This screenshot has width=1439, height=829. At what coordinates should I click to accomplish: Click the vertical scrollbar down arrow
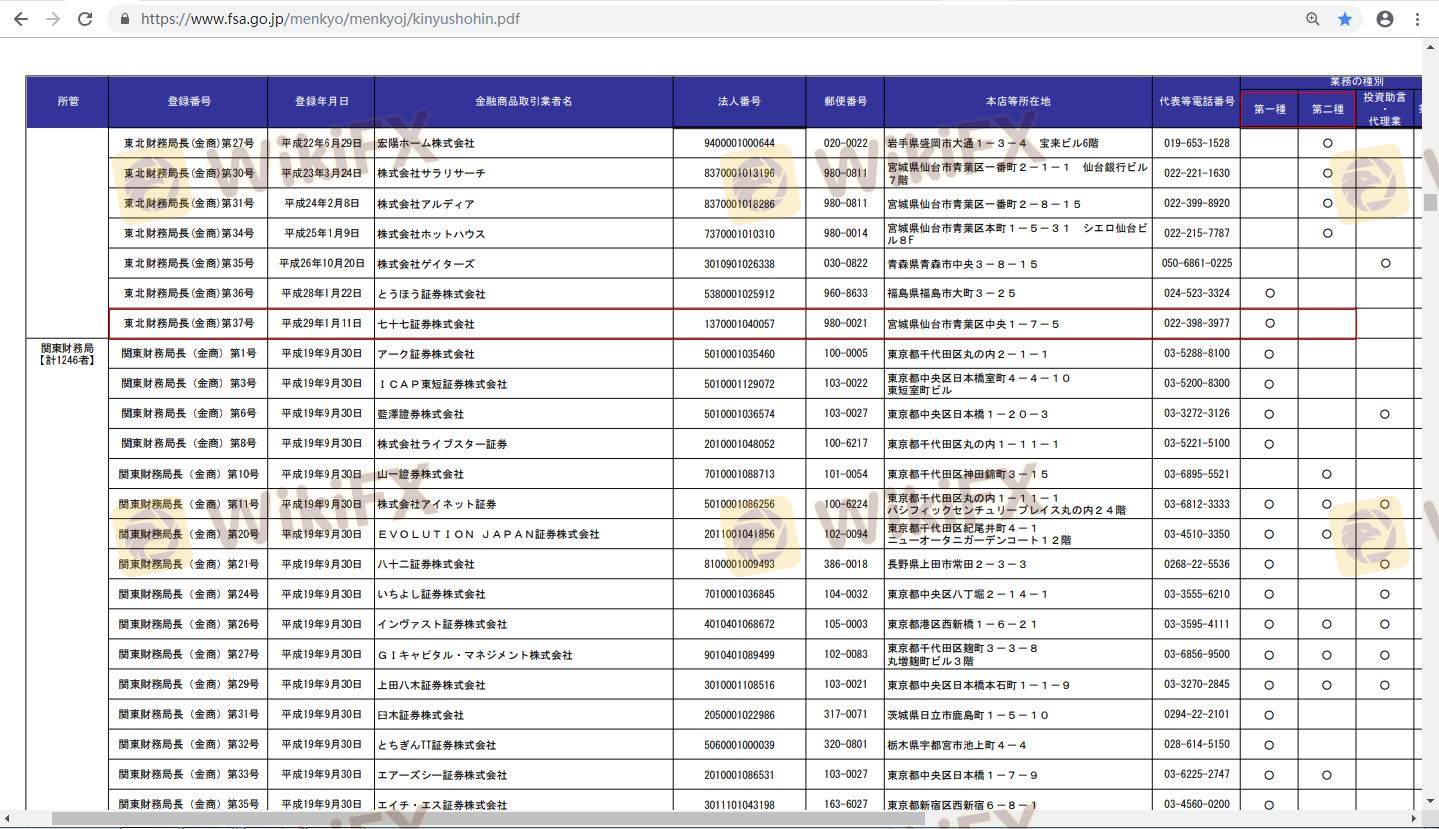[1431, 802]
